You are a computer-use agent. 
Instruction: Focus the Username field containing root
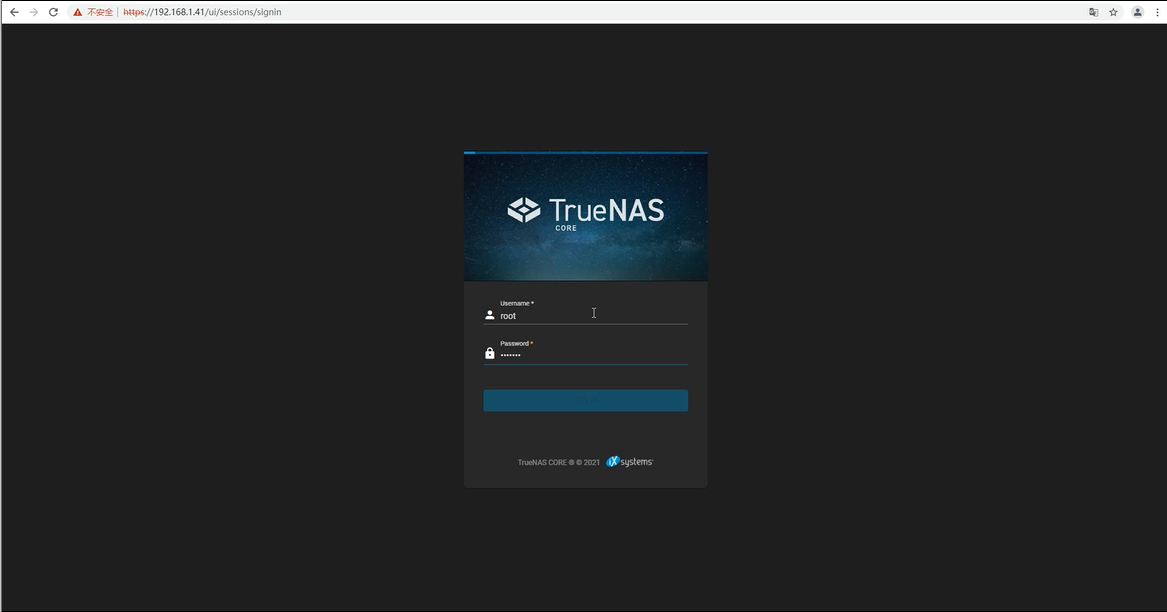592,316
